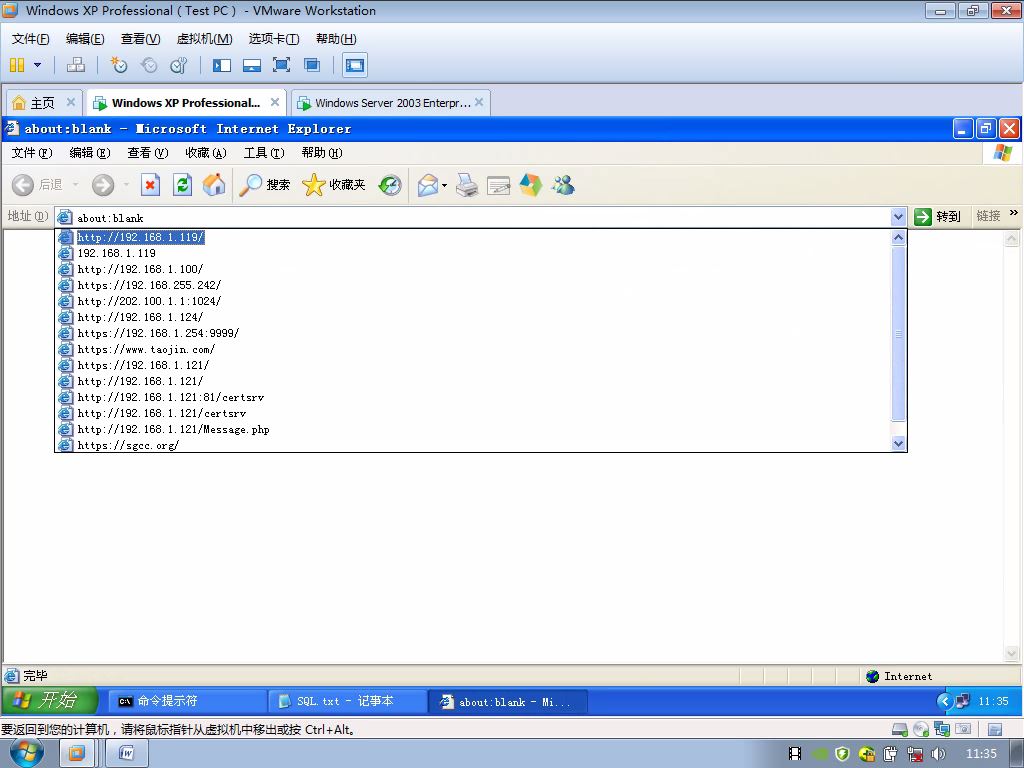Select https://192.168.1.254:9999/ from the list
1024x768 pixels.
pos(473,333)
